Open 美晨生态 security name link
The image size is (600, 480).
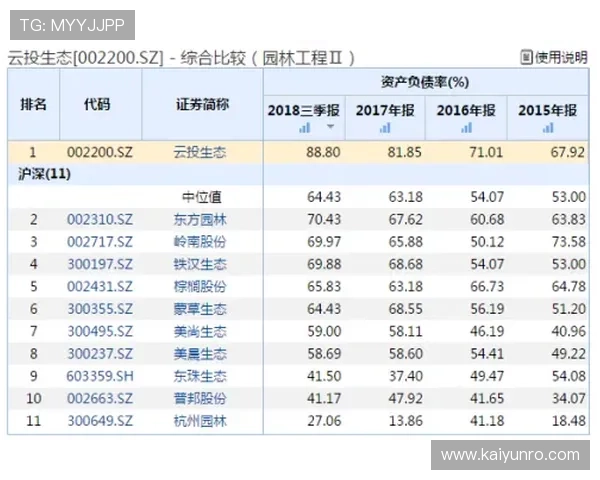point(200,354)
